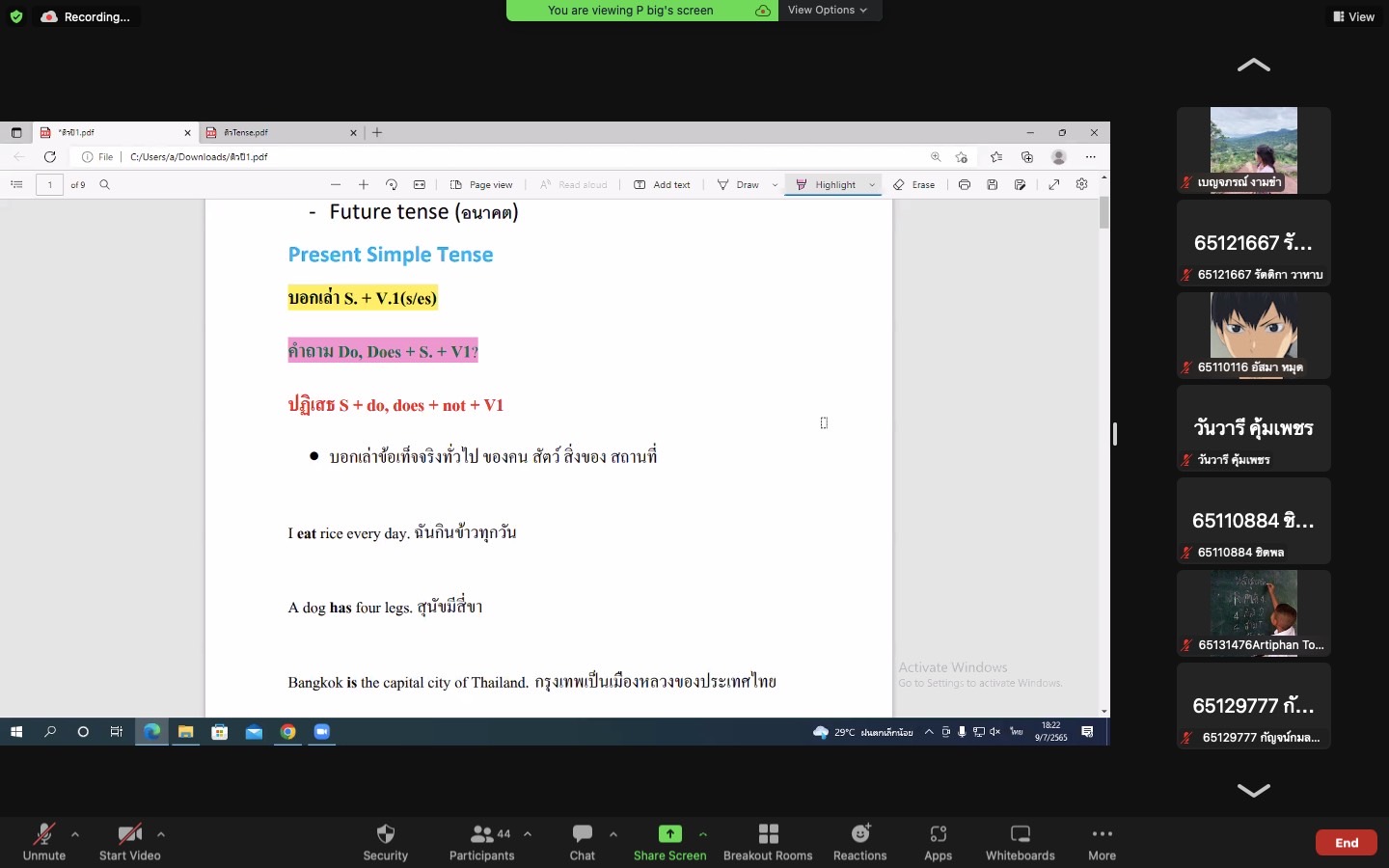
Task: Save the PDF file
Action: (993, 184)
